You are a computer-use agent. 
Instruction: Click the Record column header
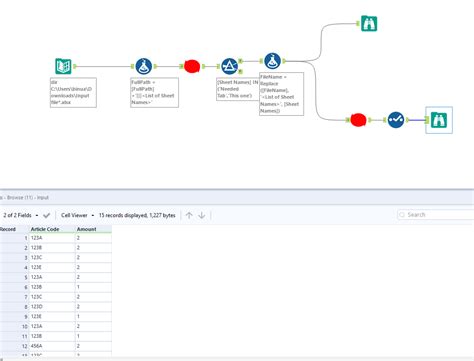tap(14, 229)
